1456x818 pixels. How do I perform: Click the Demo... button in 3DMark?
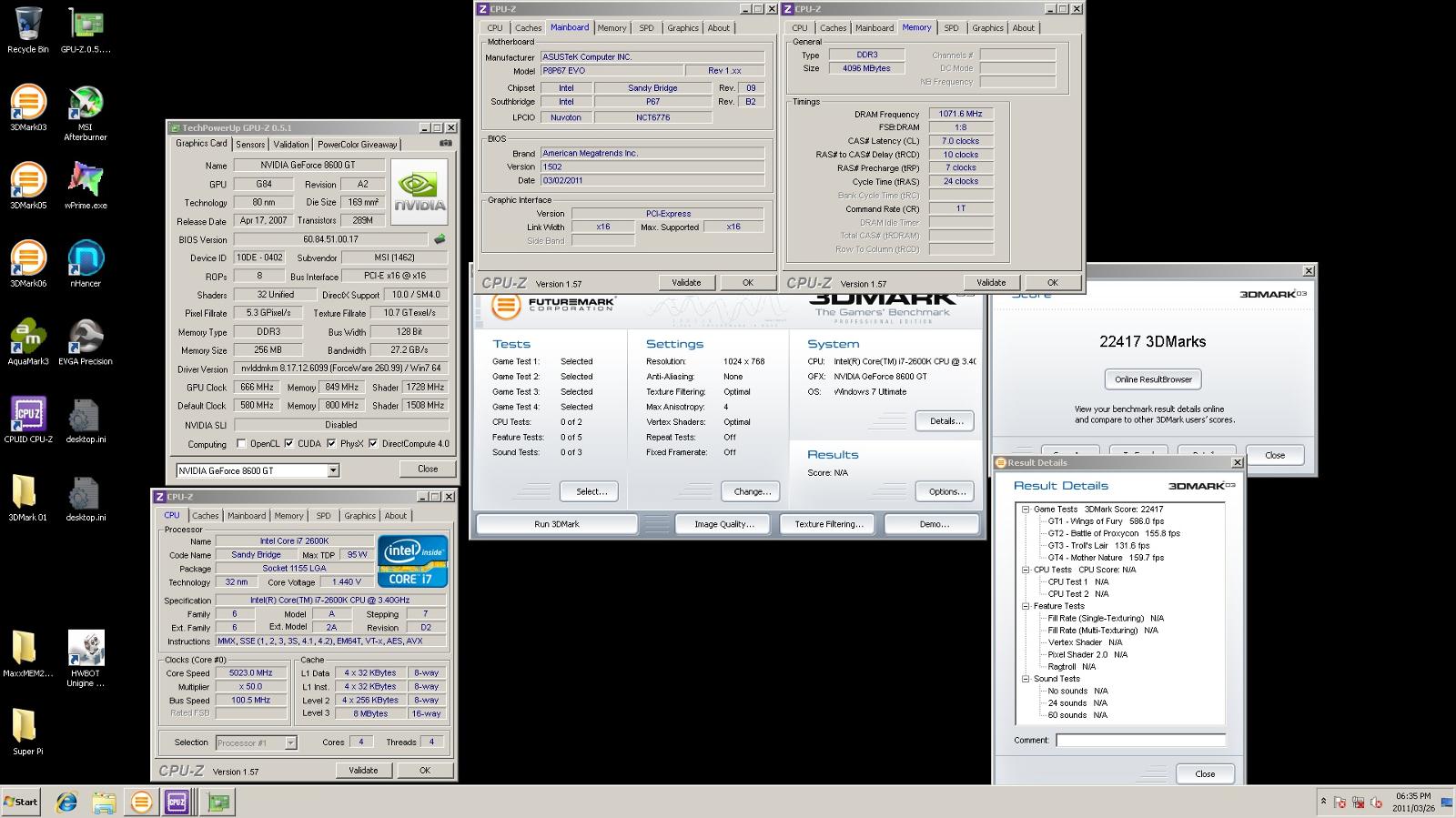pos(934,524)
